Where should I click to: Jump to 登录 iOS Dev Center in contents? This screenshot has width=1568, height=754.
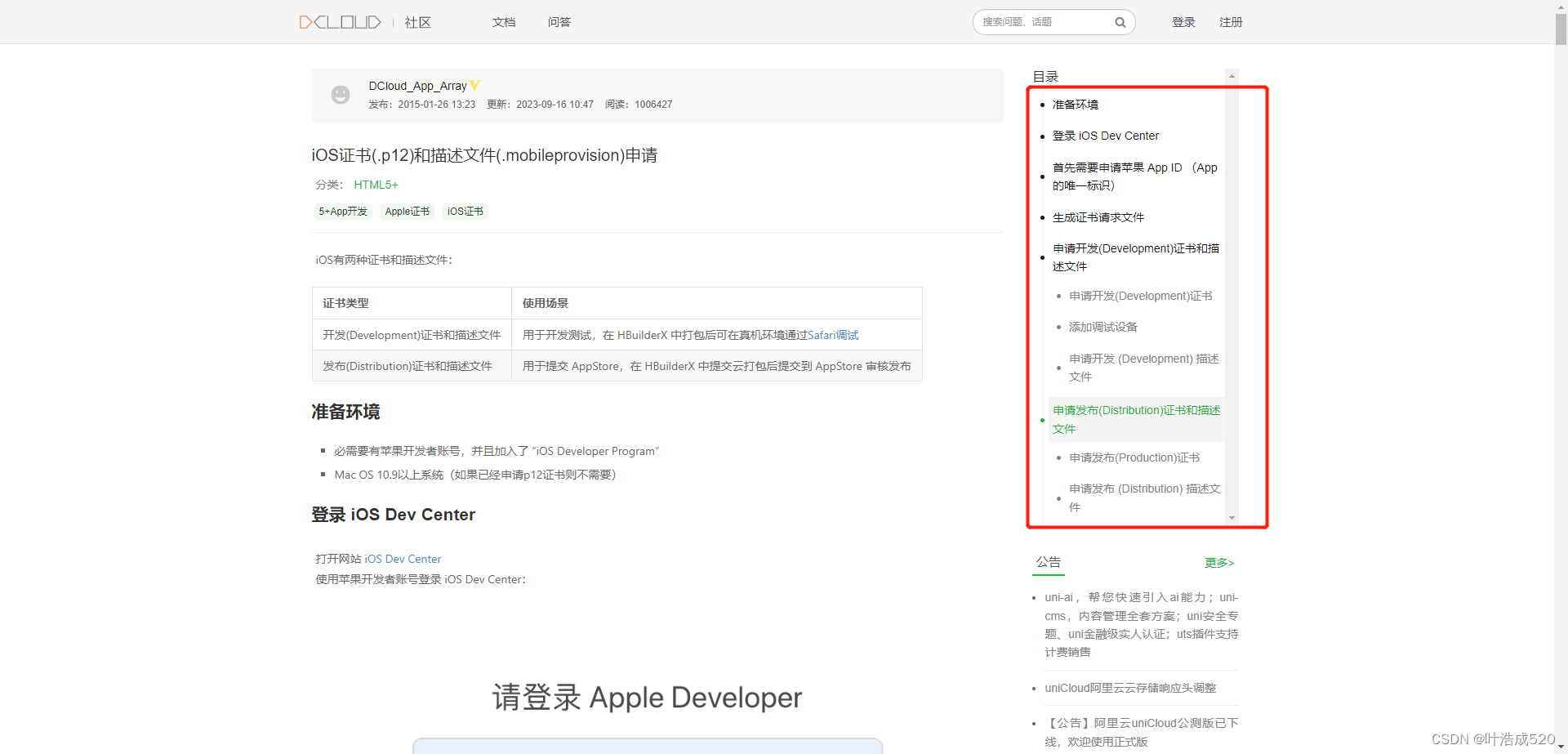click(x=1105, y=136)
